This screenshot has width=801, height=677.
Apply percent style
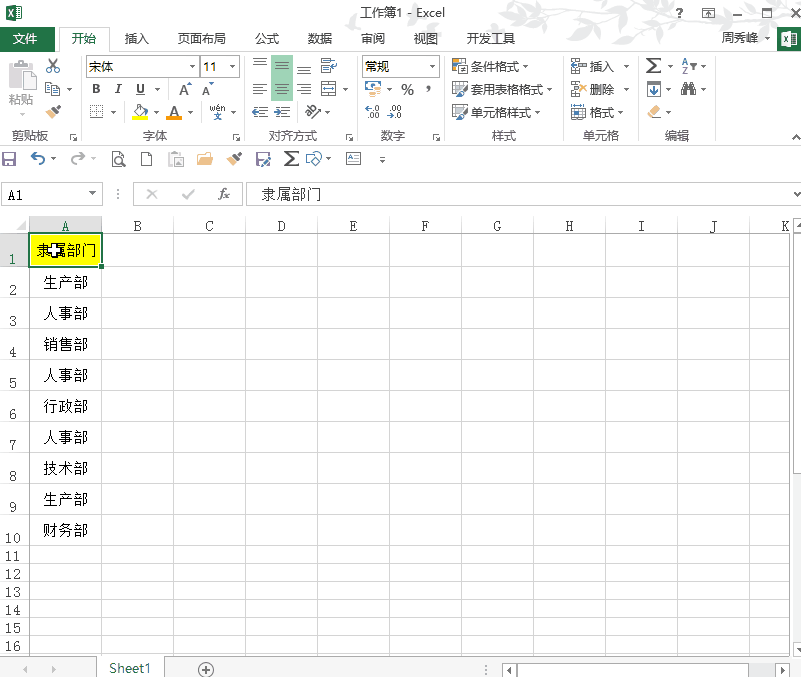407,89
